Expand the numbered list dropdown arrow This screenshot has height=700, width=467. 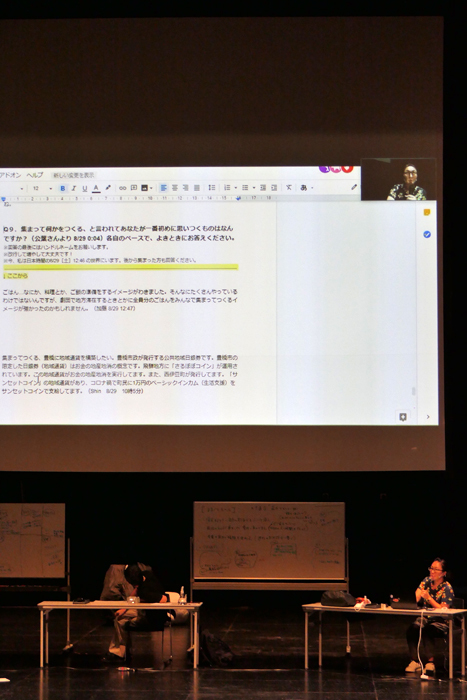pyautogui.click(x=235, y=188)
